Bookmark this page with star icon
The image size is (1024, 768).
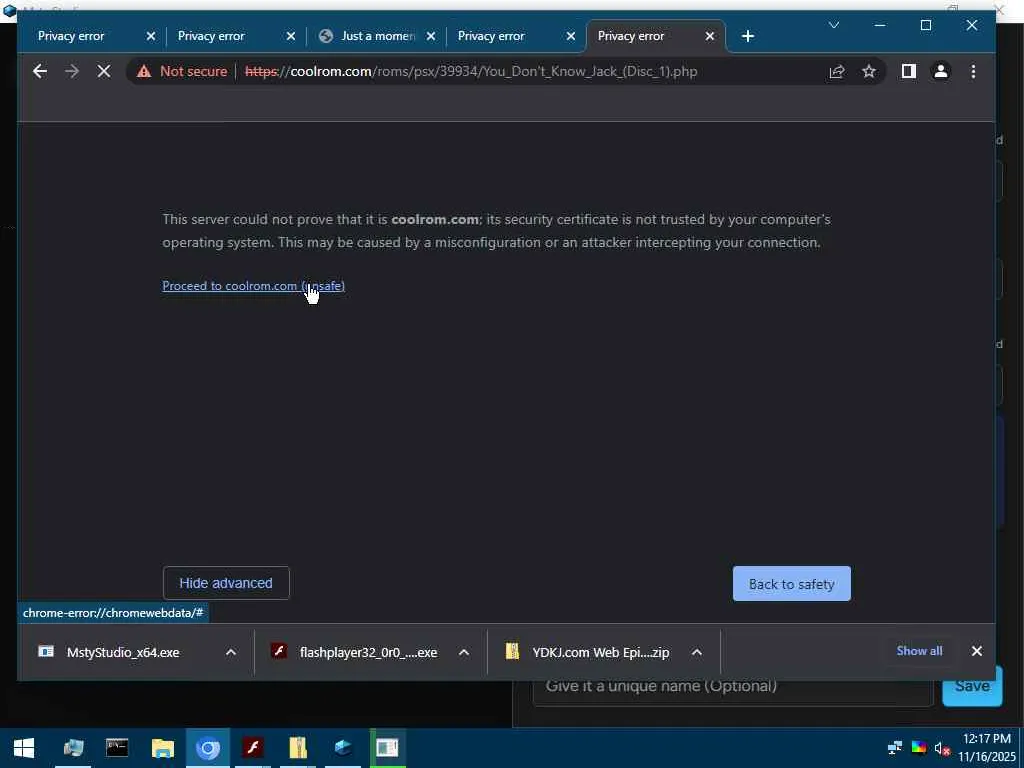(x=869, y=71)
